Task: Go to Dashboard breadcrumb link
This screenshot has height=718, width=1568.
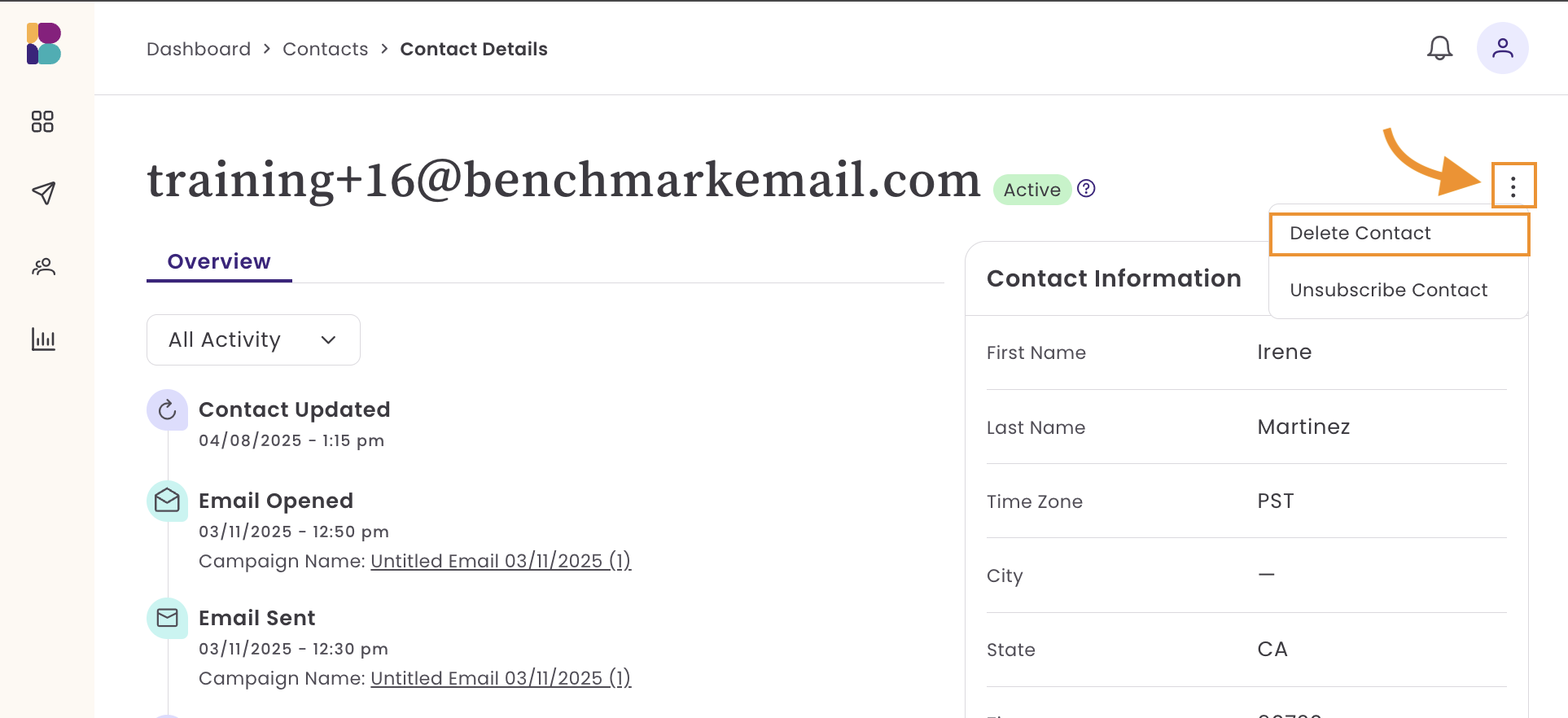Action: [199, 50]
